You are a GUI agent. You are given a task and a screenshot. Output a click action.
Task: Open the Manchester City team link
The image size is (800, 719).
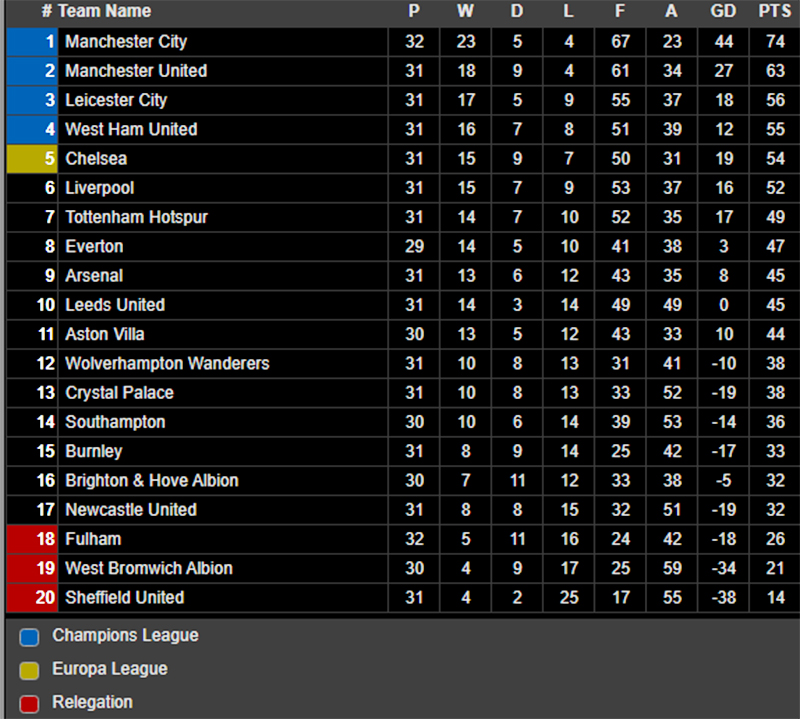tap(126, 42)
